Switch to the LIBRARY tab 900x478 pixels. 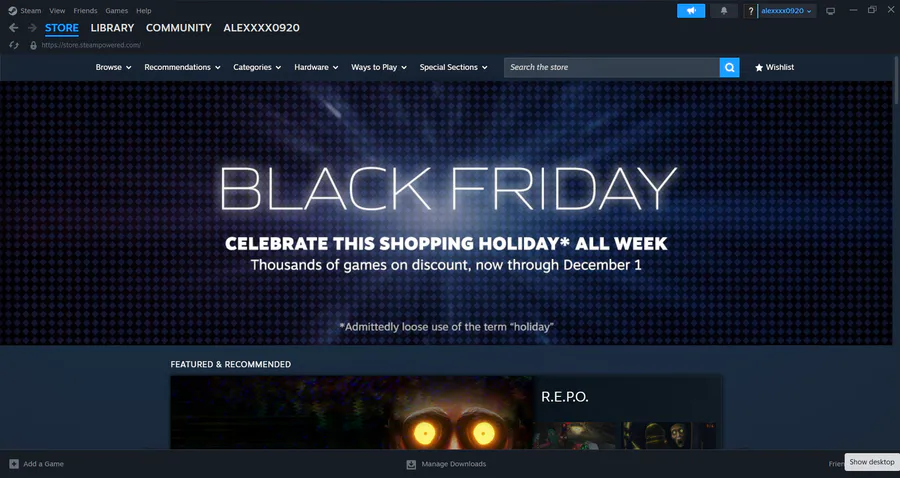tap(112, 28)
